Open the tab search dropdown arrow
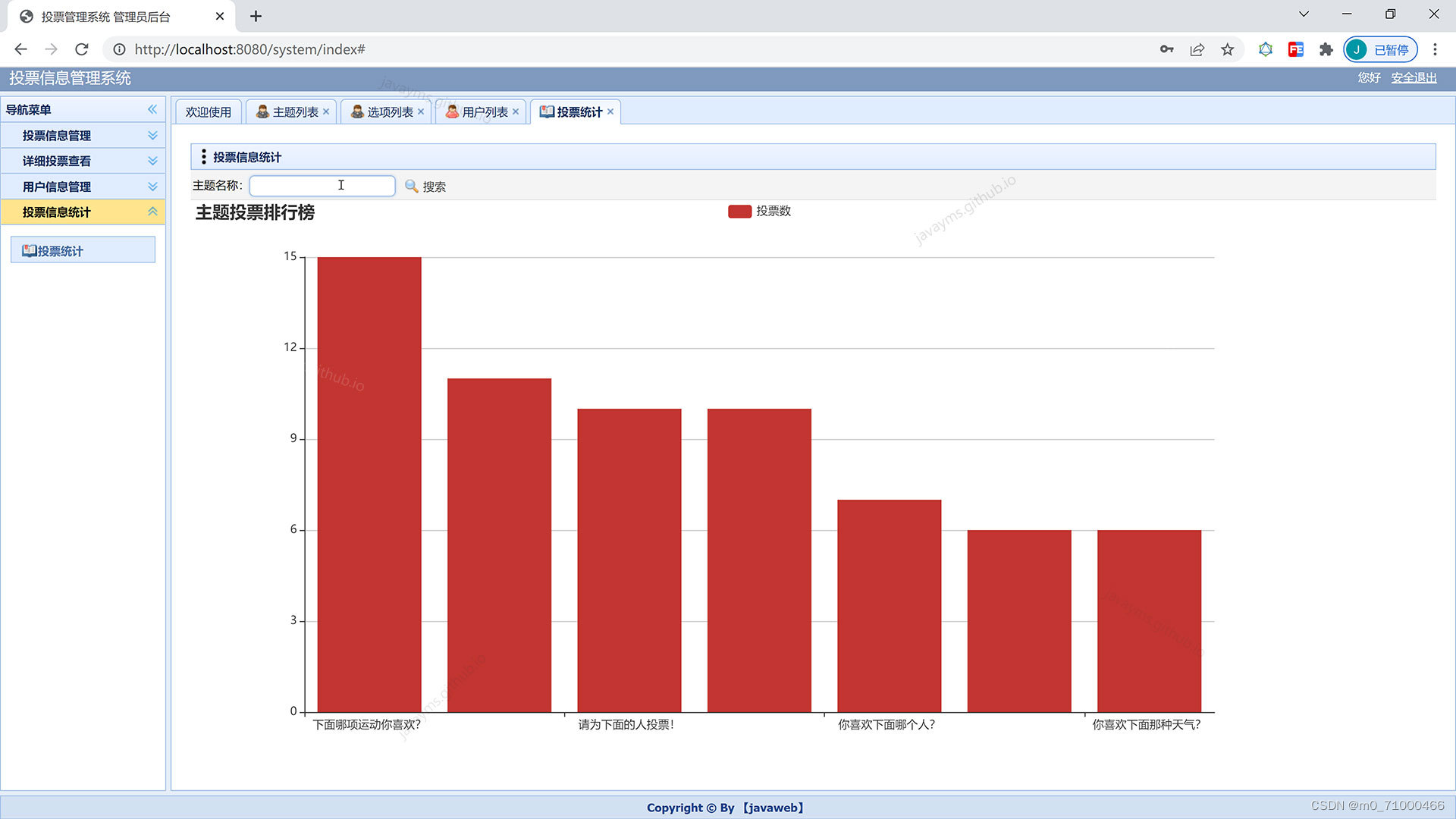 click(x=1304, y=14)
